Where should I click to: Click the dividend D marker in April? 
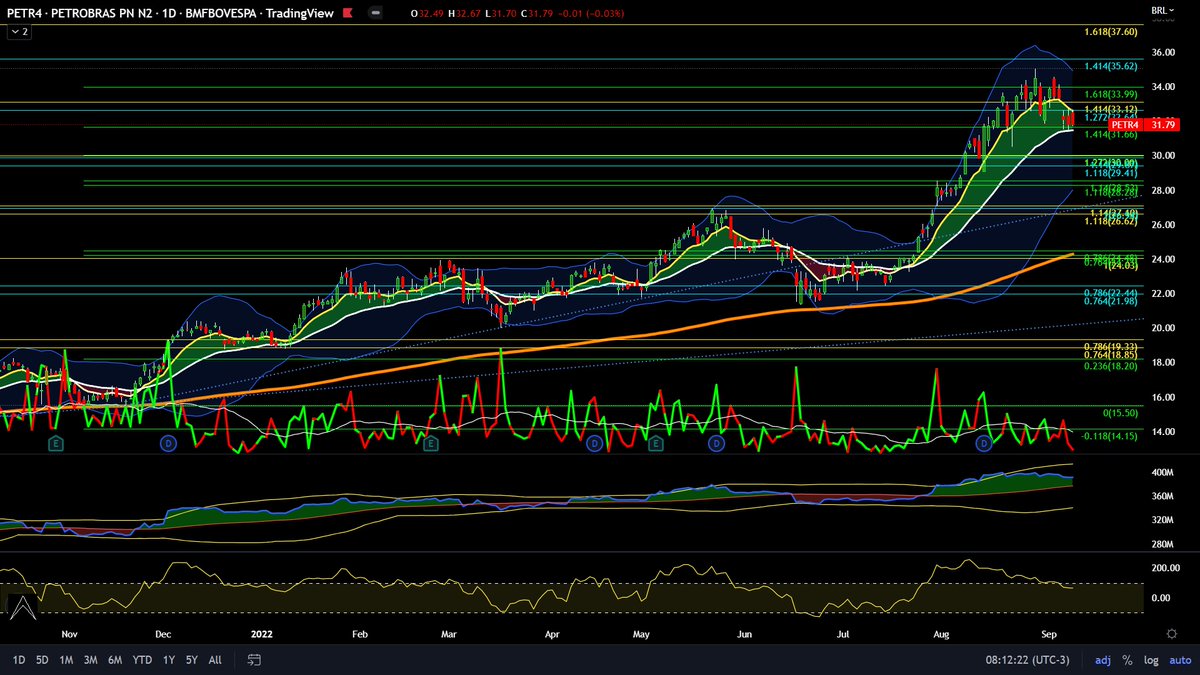point(594,442)
